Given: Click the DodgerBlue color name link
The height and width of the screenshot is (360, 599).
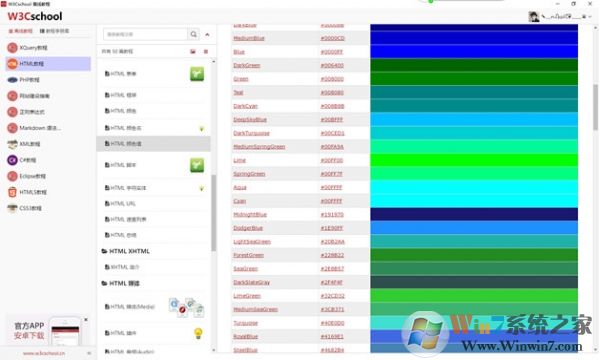Looking at the screenshot, I should (x=248, y=228).
